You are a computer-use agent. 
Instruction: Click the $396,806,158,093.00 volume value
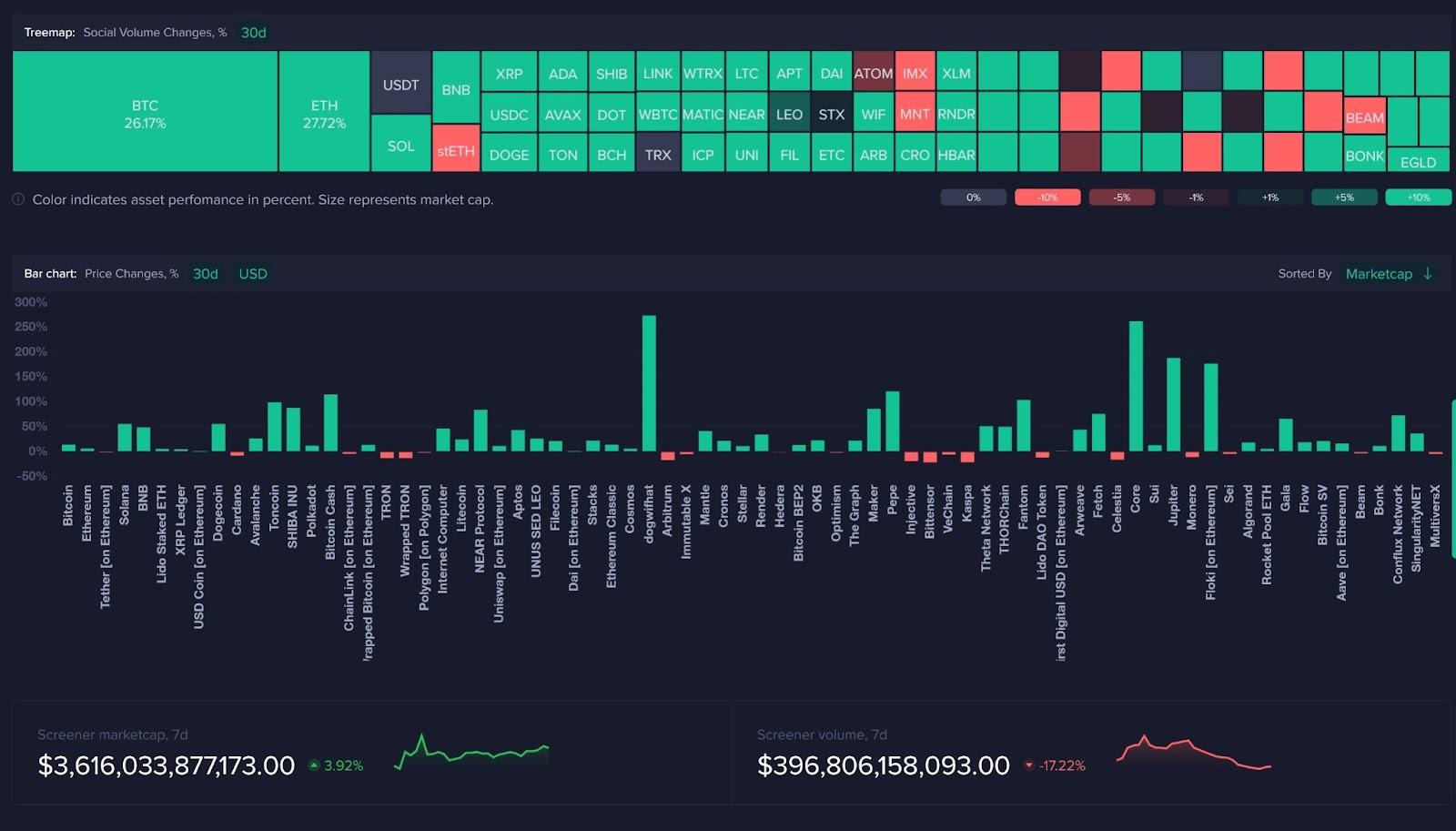(884, 765)
